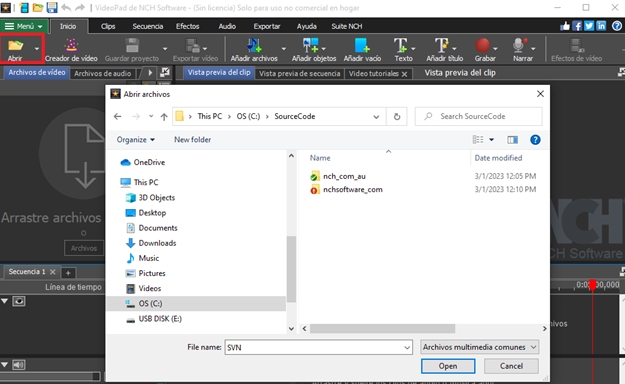Open VideoPad help question mark icon
This screenshot has width=625, height=384.
tap(617, 26)
